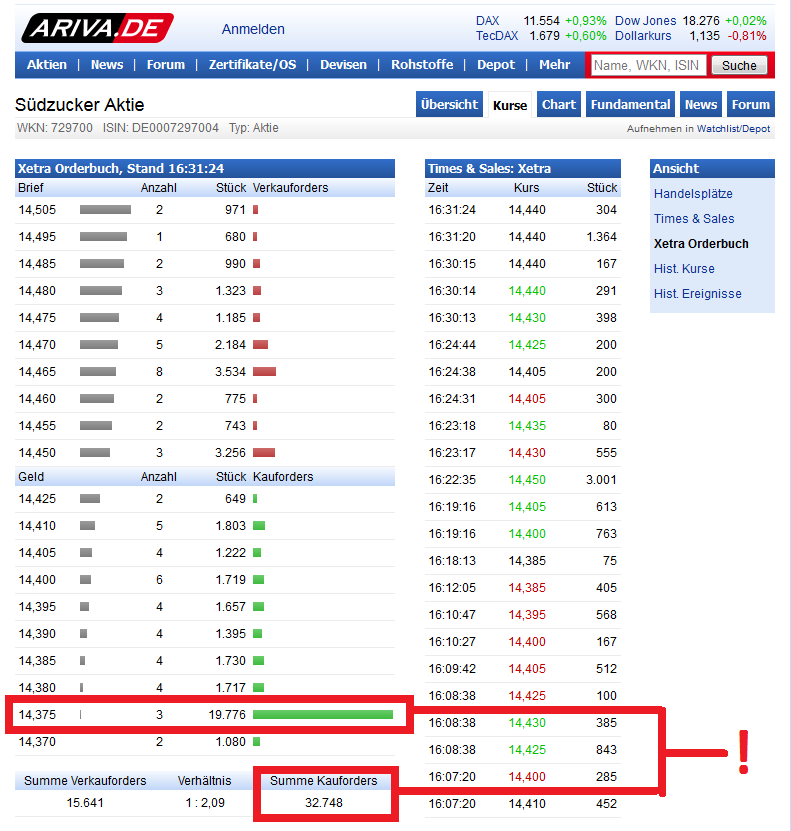Click the Summe Verkauforders value 15.641

[x=85, y=803]
